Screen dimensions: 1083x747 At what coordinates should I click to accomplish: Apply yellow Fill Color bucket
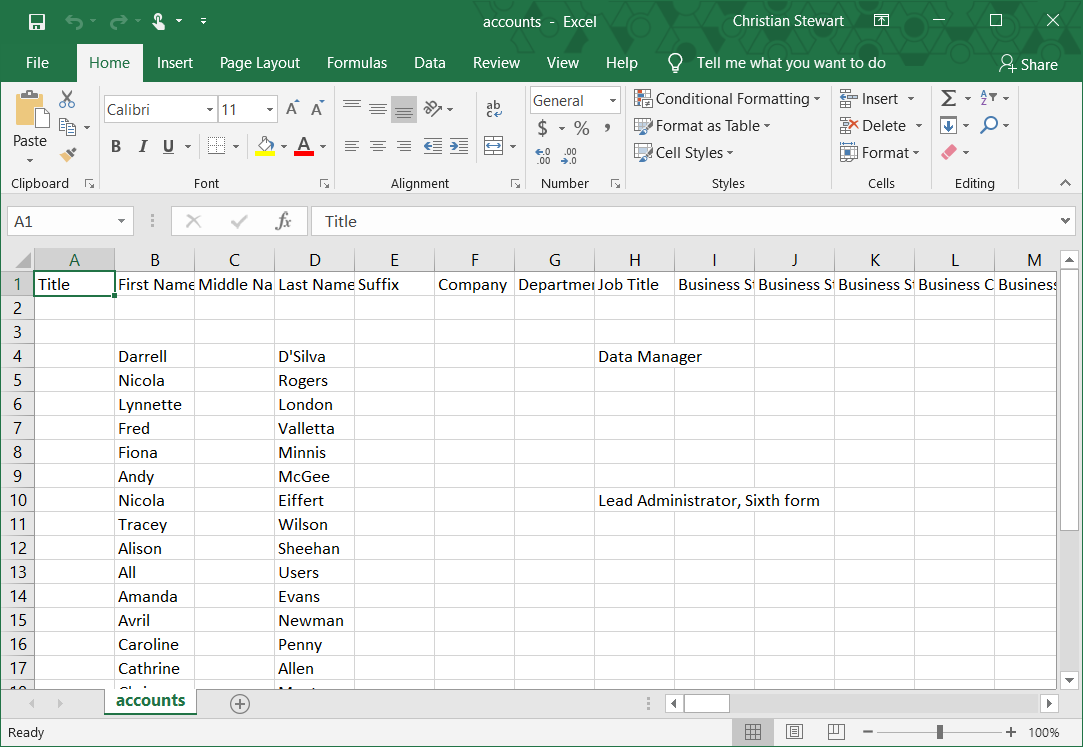265,146
